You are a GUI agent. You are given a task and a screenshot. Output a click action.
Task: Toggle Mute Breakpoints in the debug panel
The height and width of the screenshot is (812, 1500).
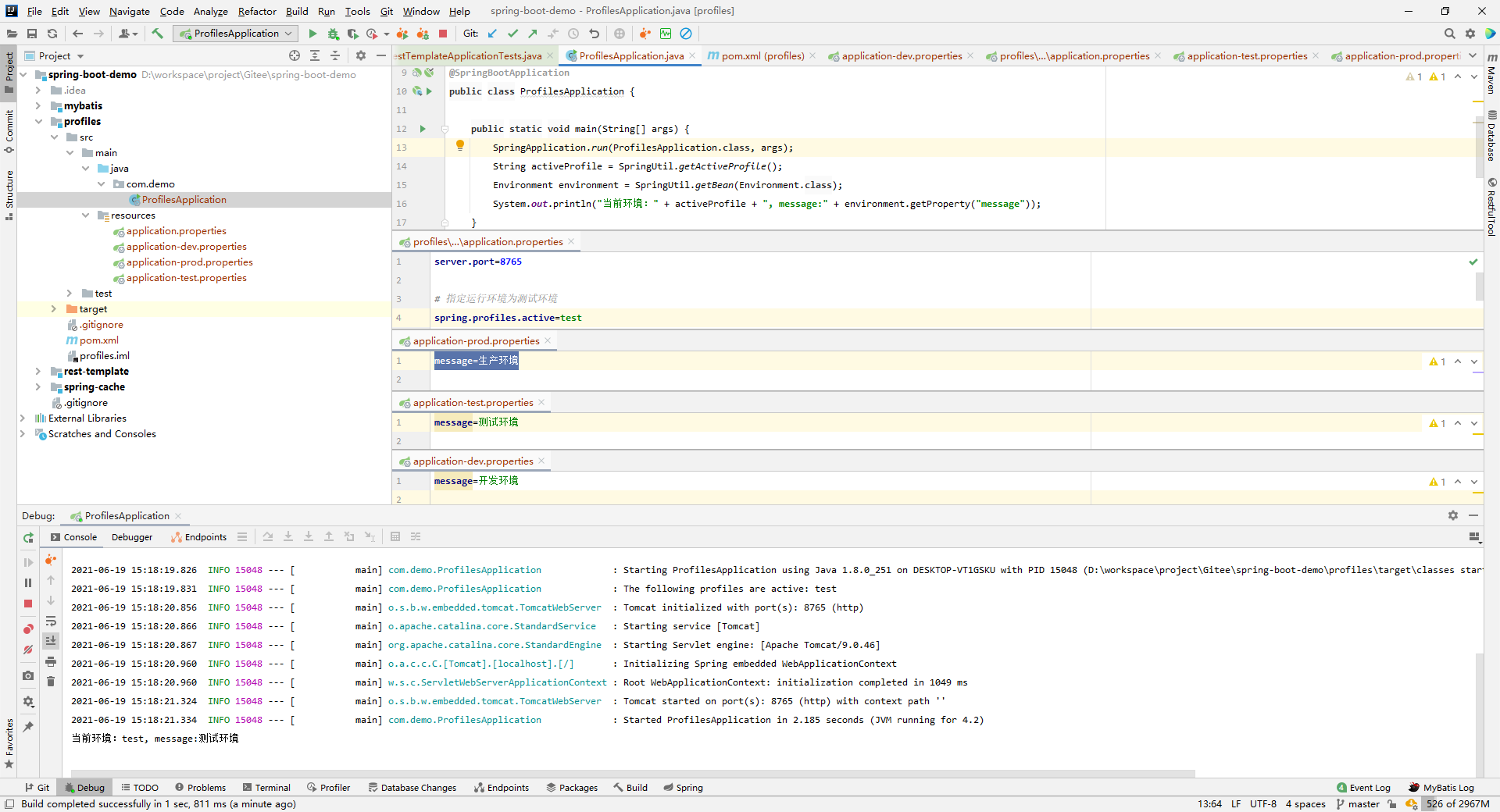coord(28,650)
